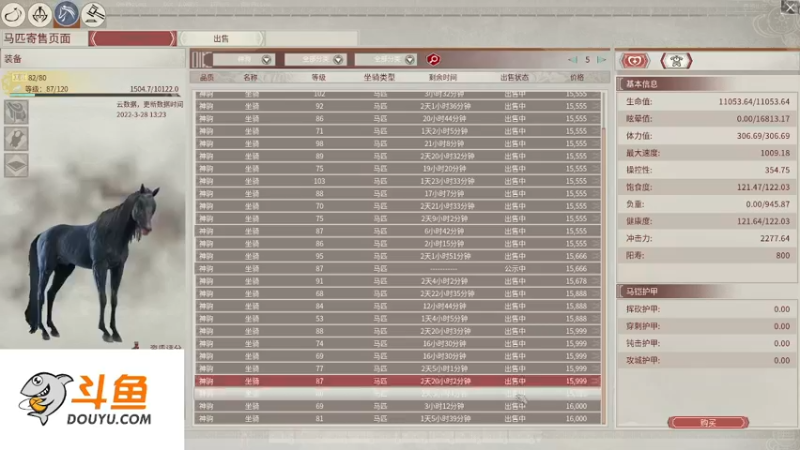Select row with 2天9小时2分钟 remaining
This screenshot has height=450, width=800.
pyautogui.click(x=397, y=218)
